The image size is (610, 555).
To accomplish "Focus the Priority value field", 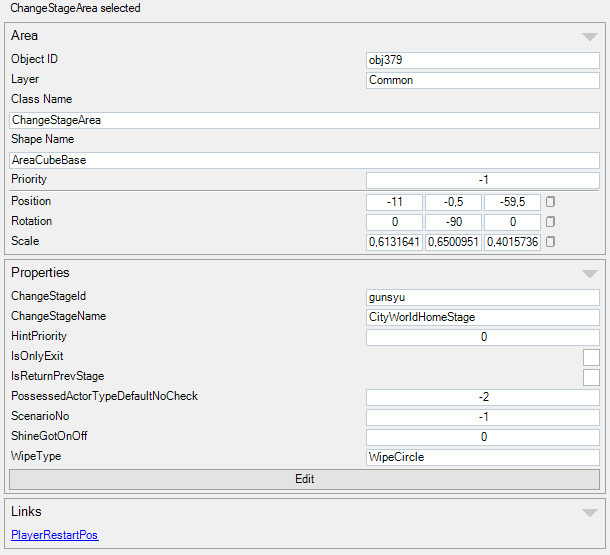I will pos(482,180).
